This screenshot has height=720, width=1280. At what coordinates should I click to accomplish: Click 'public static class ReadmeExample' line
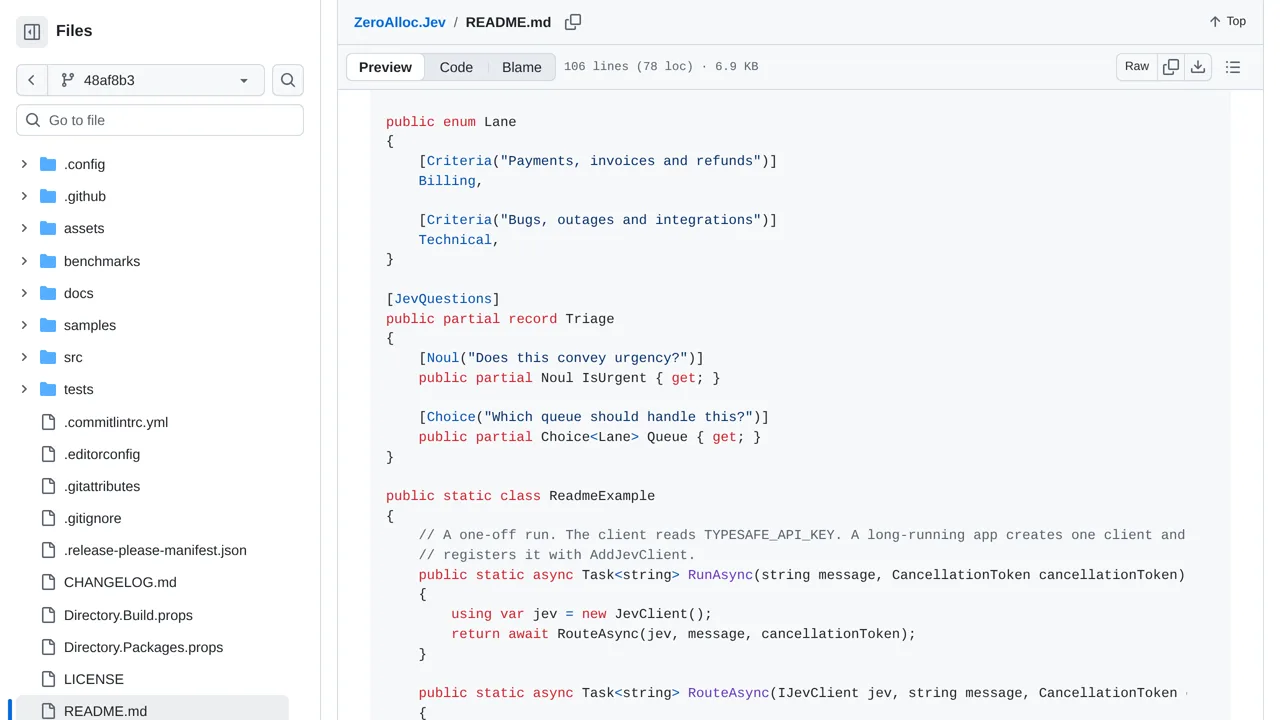coord(521,496)
